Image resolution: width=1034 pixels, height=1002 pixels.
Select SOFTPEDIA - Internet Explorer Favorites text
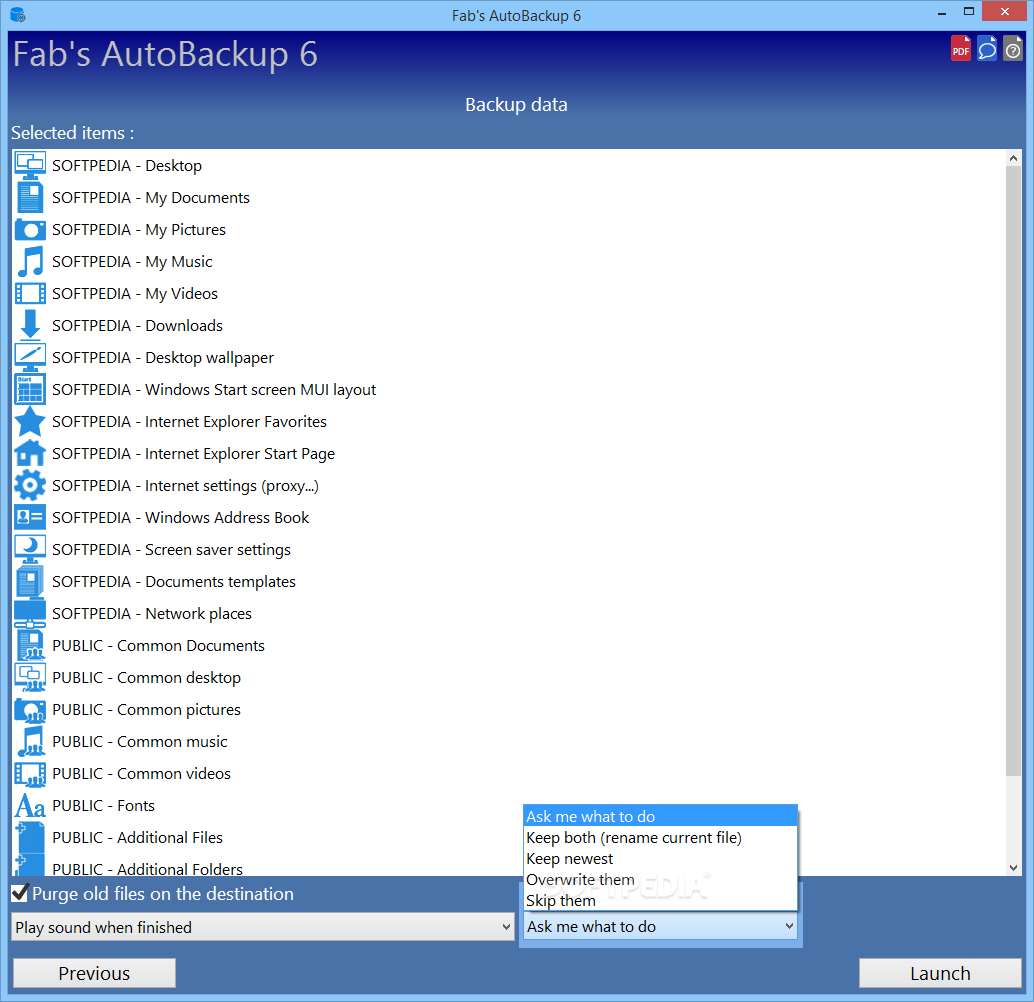click(x=189, y=422)
